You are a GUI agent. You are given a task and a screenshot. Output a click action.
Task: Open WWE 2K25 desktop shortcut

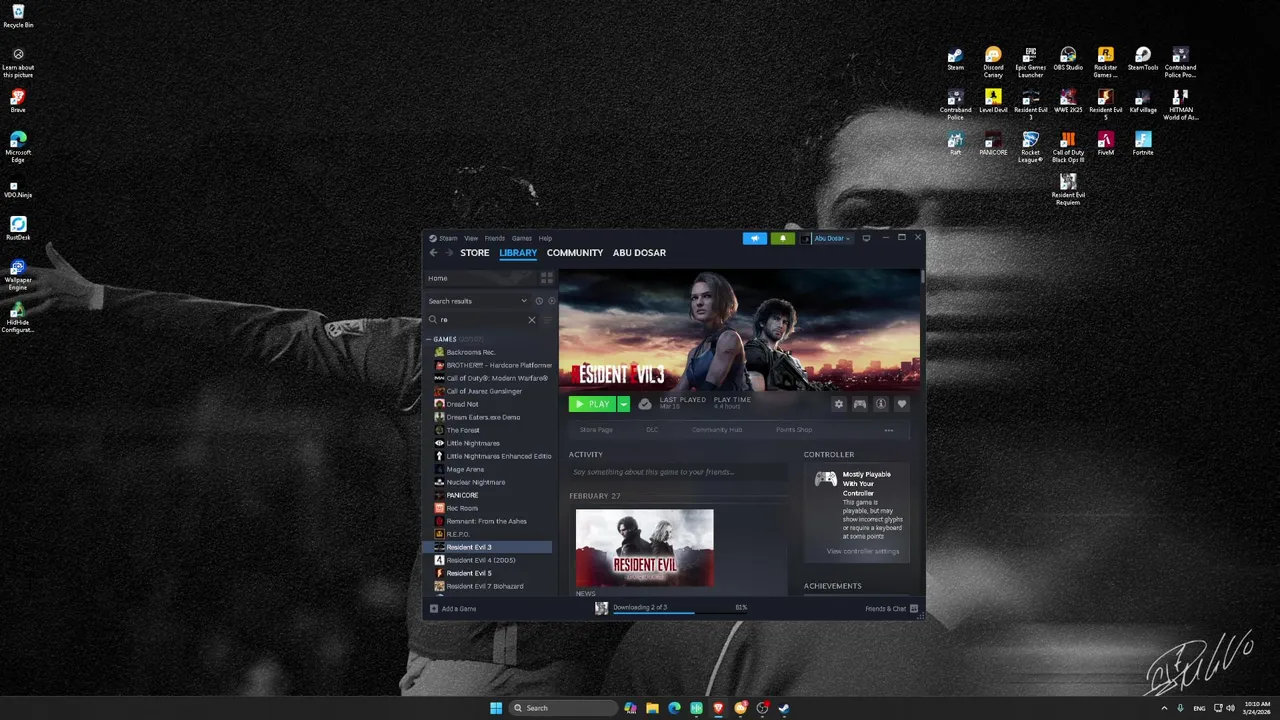pyautogui.click(x=1068, y=101)
